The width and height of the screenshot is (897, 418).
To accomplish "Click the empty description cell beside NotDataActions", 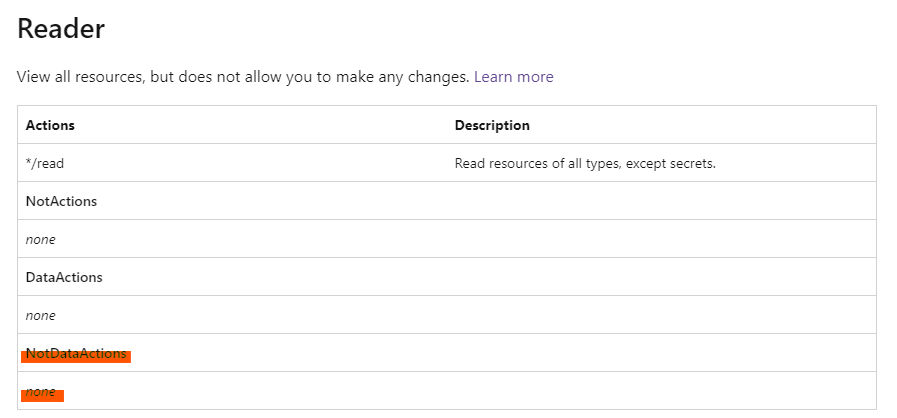I will pos(660,353).
